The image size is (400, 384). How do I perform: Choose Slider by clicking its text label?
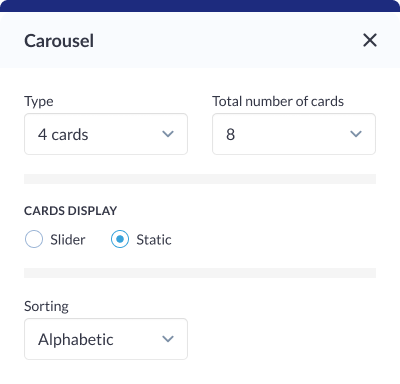point(68,240)
